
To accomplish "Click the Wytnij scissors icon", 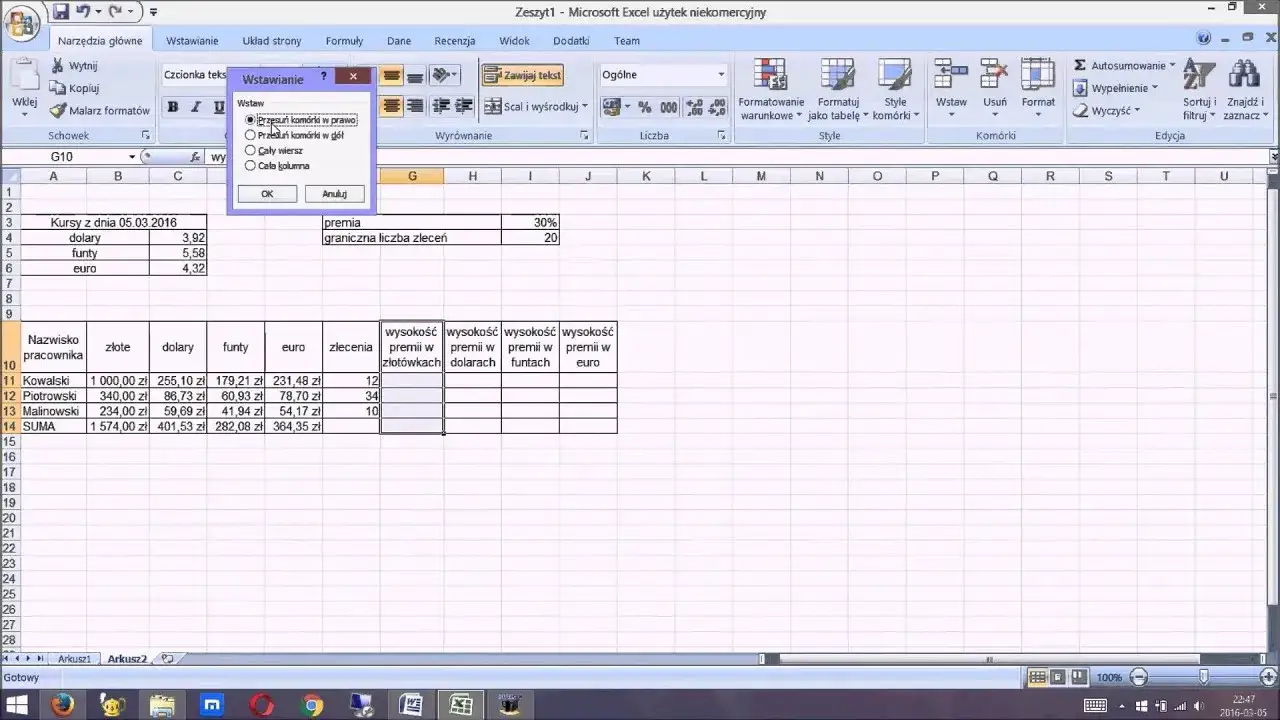I will pyautogui.click(x=58, y=66).
